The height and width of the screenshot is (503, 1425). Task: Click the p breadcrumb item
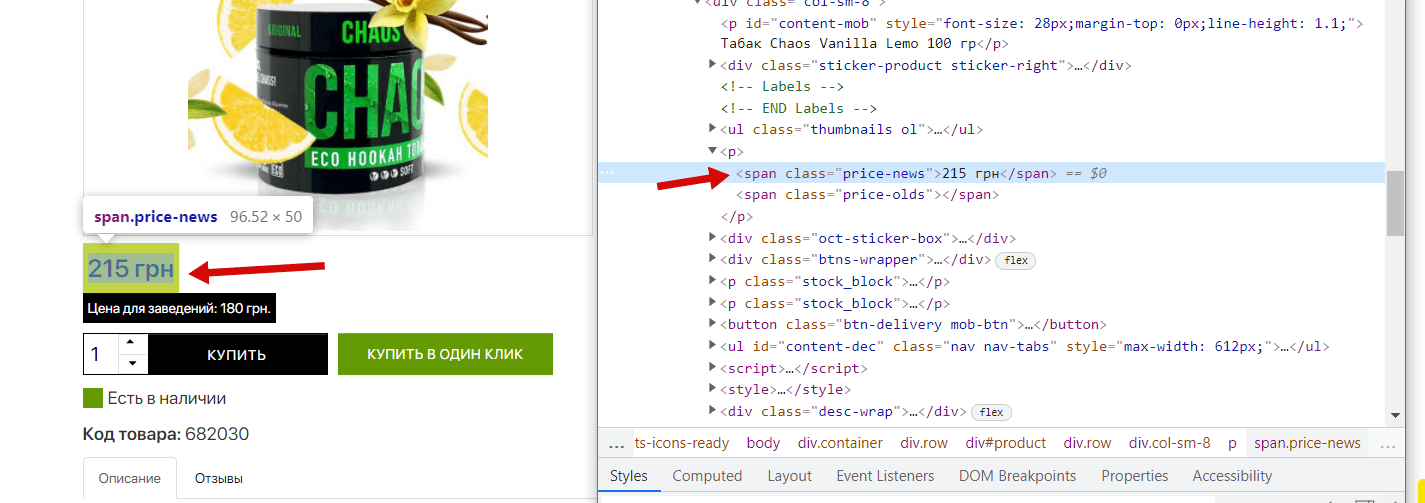[1232, 443]
